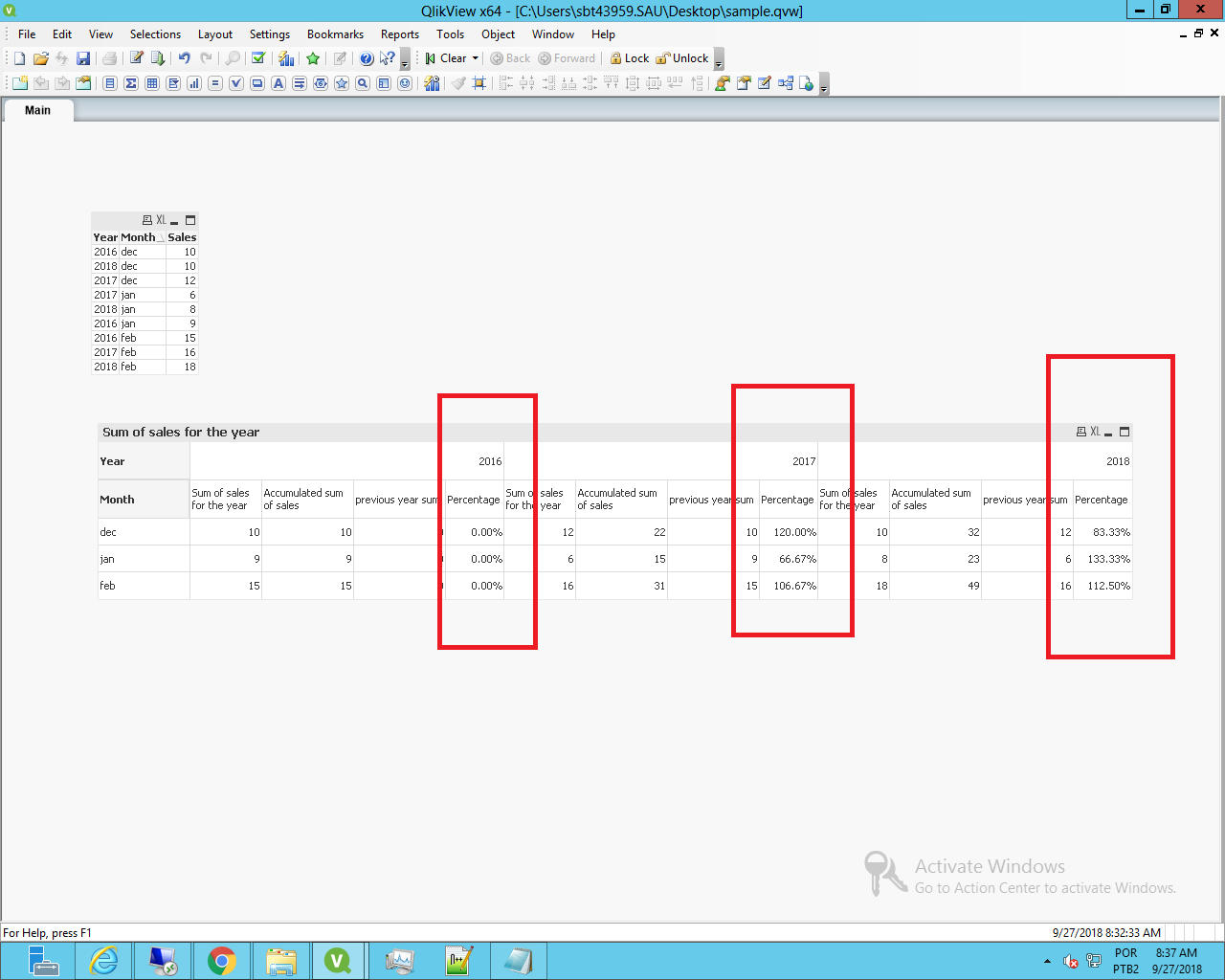The width and height of the screenshot is (1225, 980).
Task: Minimize the Sum of sales chart object
Action: 1108,433
